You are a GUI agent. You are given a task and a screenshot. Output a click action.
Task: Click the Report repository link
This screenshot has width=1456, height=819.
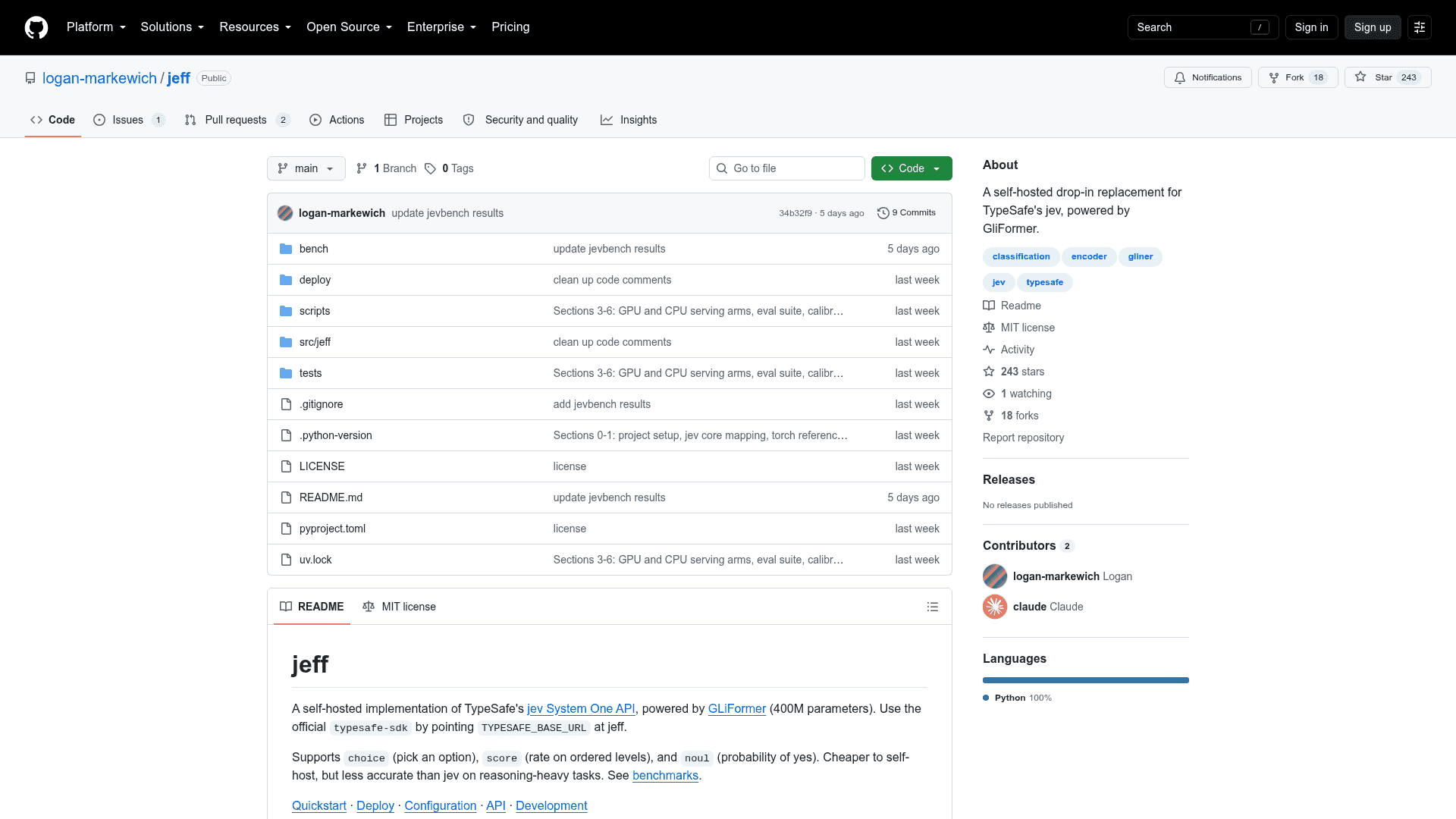click(1023, 438)
